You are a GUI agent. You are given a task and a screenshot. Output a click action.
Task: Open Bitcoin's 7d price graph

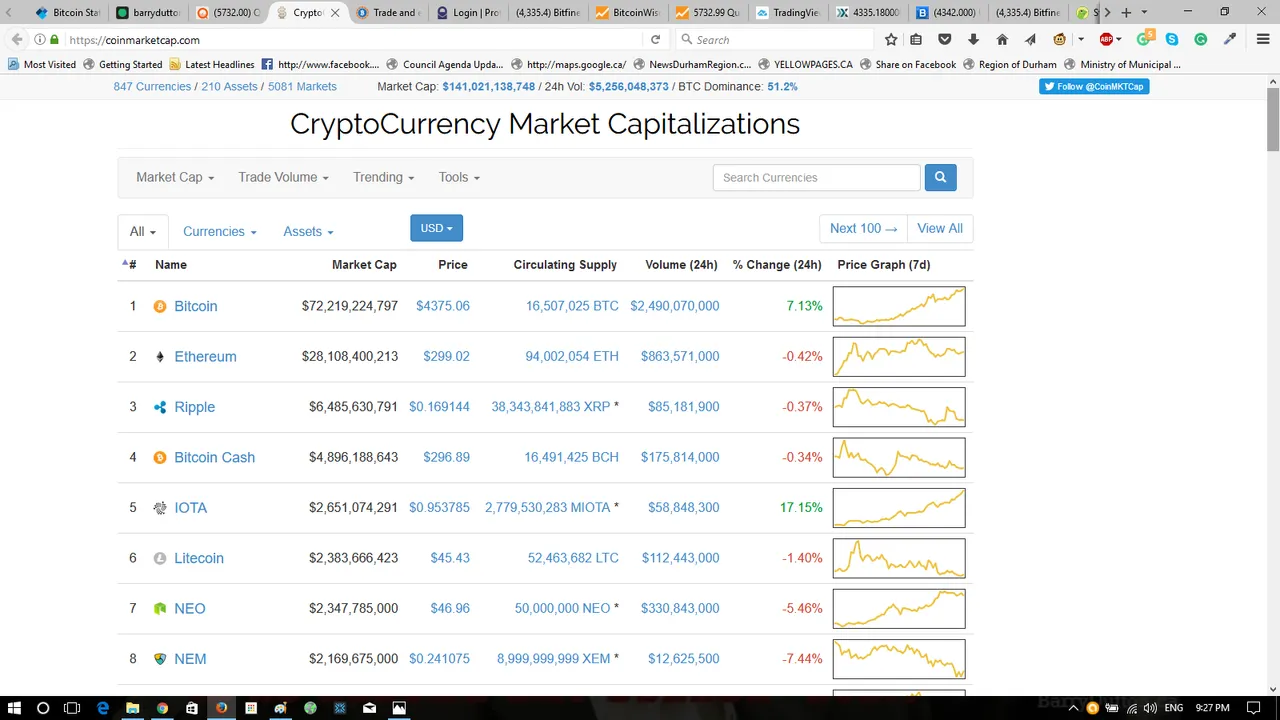899,306
